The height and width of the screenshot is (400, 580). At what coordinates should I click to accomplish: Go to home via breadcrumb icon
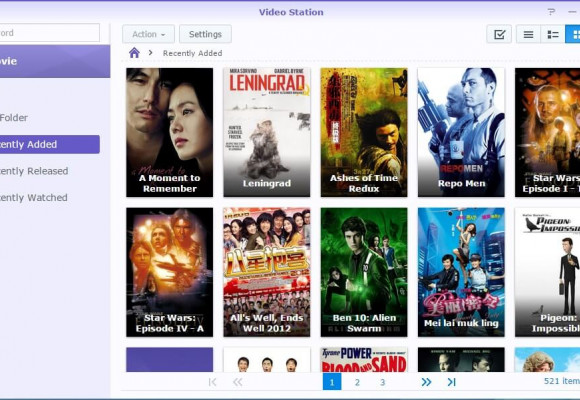click(134, 53)
